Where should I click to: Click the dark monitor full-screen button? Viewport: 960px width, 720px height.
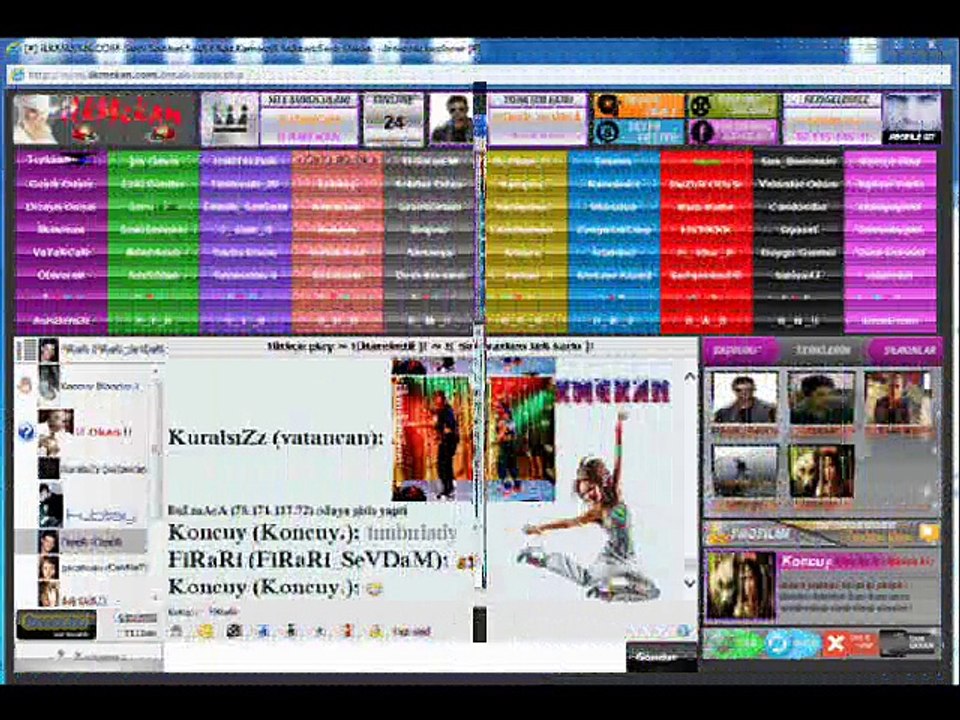point(909,643)
